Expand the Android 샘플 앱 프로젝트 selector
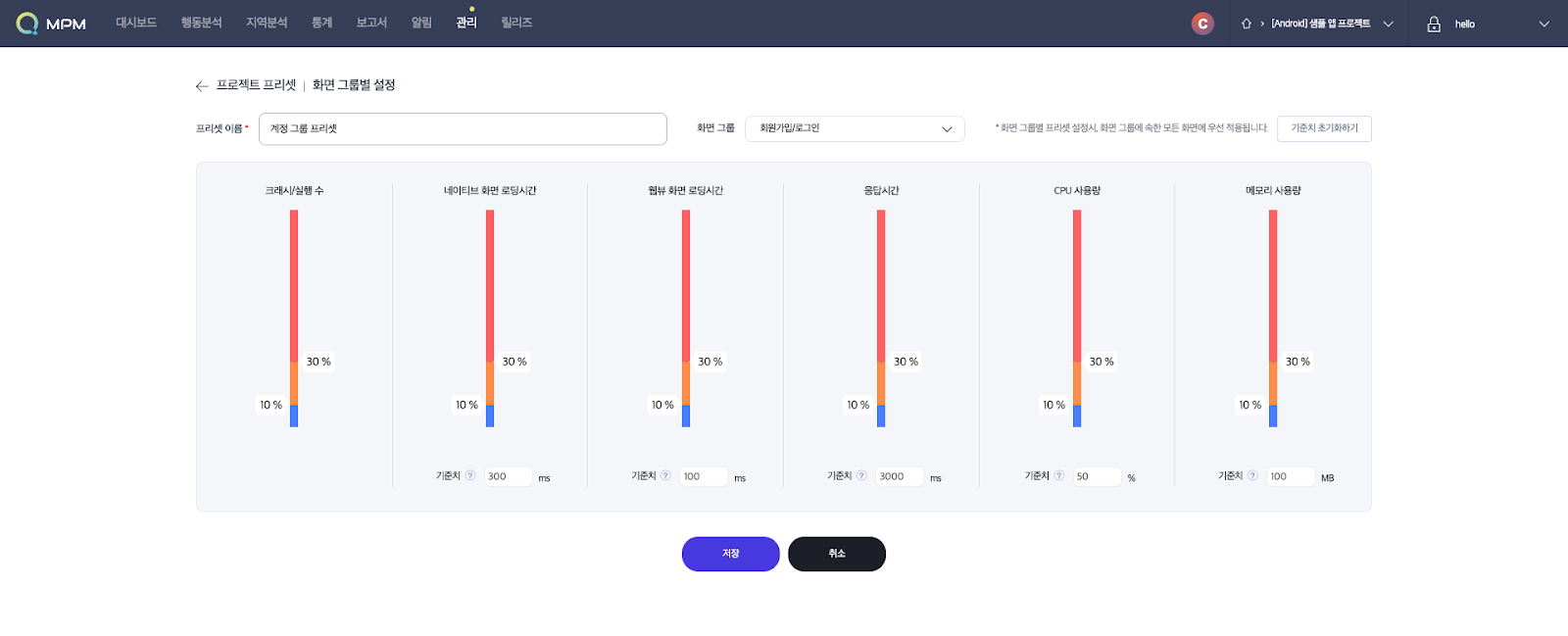This screenshot has width=1568, height=636. click(1388, 24)
